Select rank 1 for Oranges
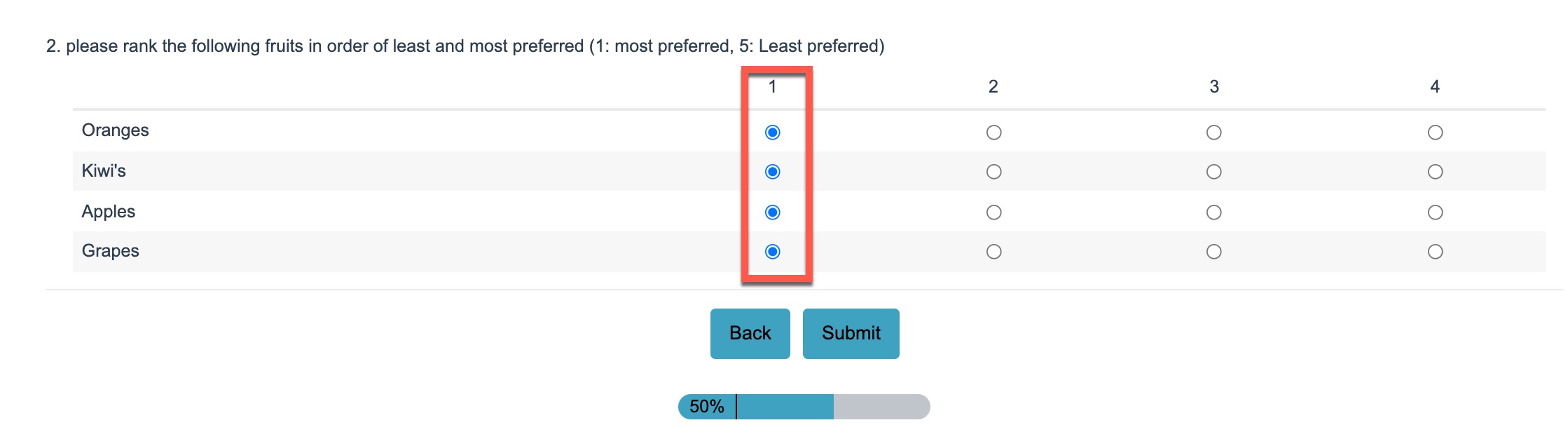 [x=772, y=133]
